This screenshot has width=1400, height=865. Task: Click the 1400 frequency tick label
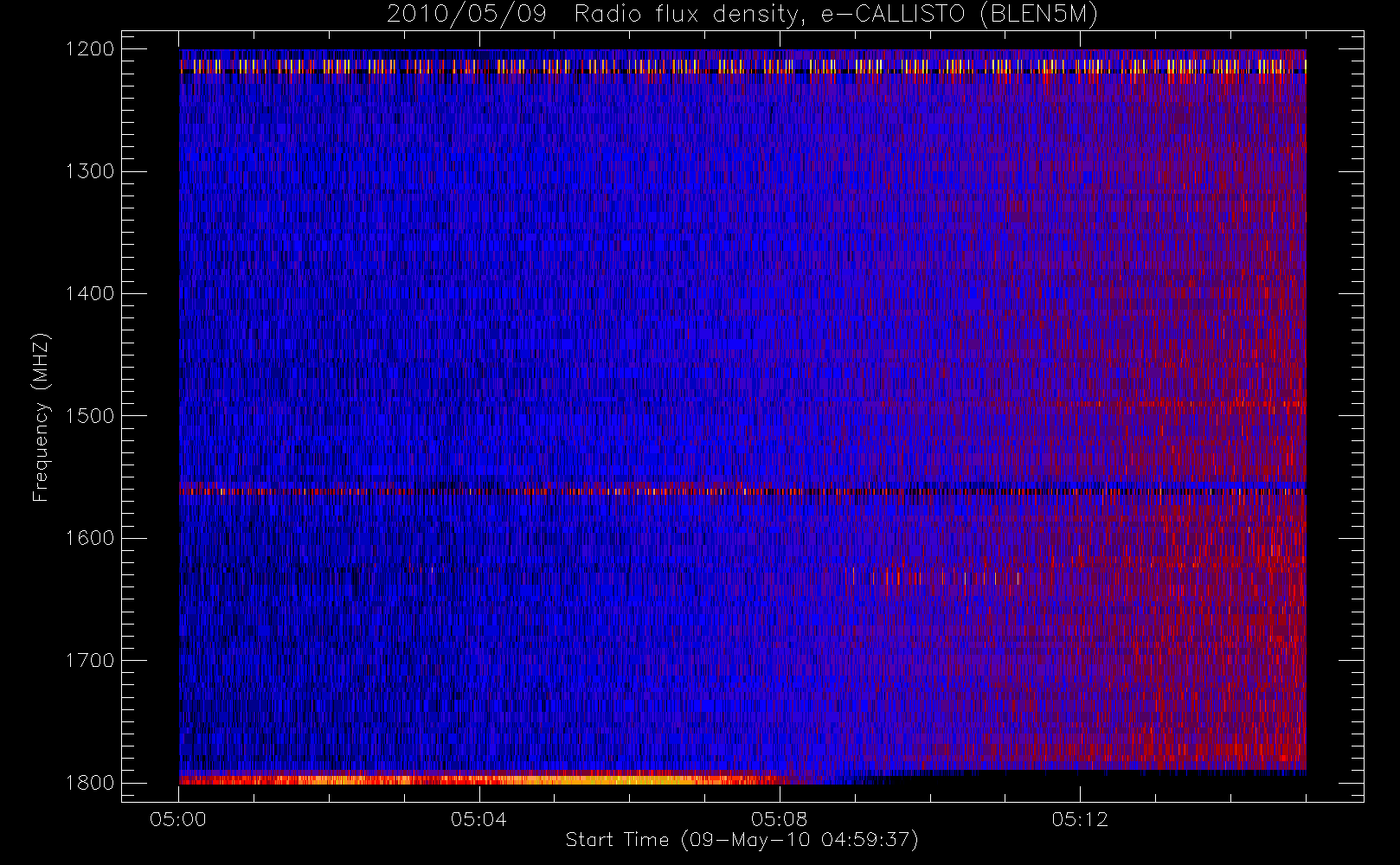90,294
